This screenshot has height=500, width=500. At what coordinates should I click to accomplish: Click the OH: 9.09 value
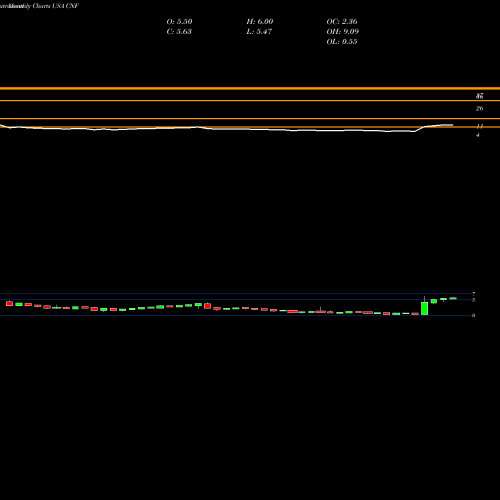[x=342, y=32]
